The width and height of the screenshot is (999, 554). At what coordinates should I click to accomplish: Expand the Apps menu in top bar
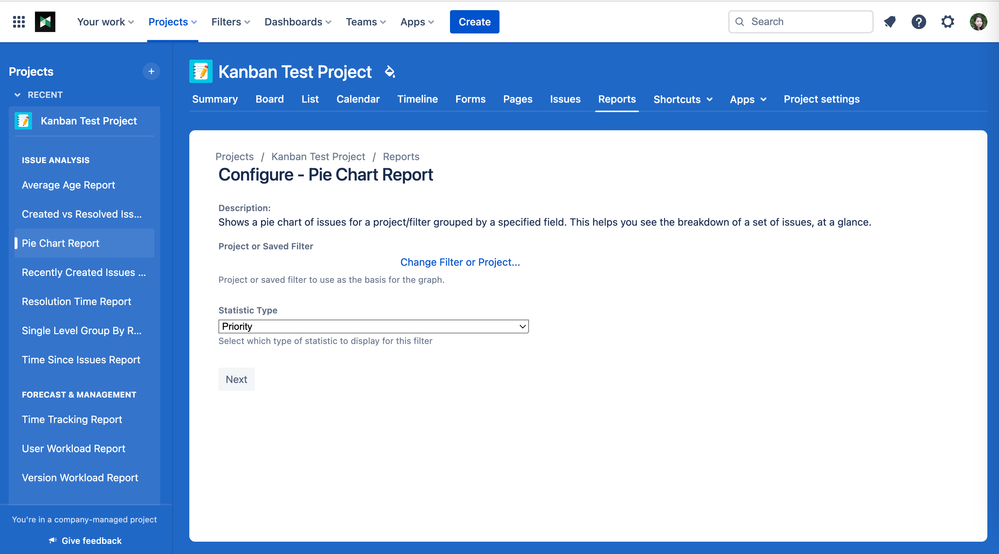[417, 22]
